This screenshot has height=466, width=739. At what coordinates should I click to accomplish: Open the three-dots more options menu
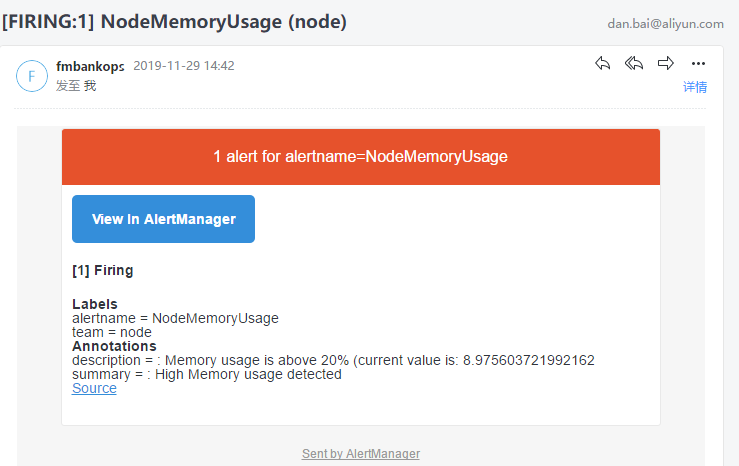[698, 64]
